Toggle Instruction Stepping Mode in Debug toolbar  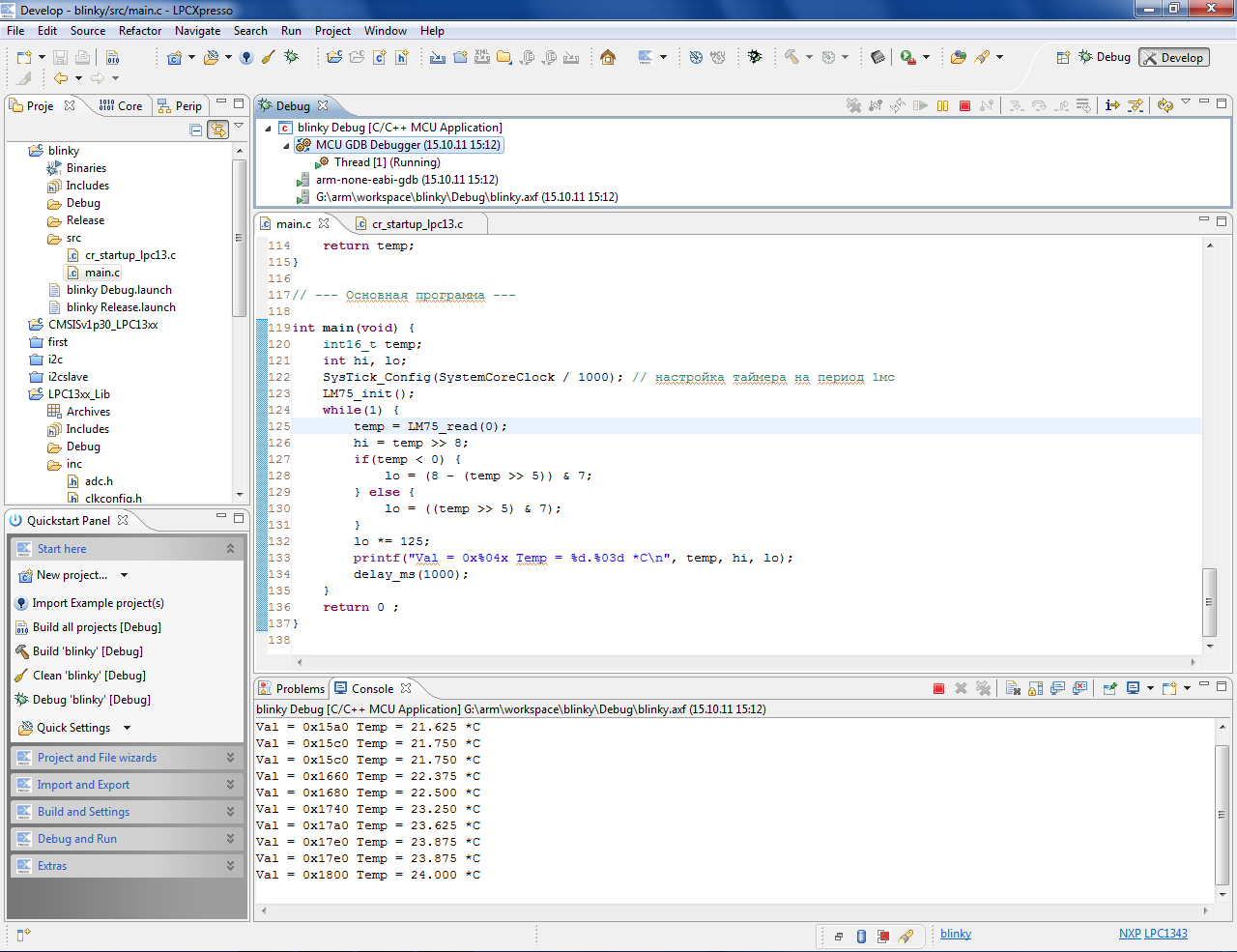coord(1112,105)
